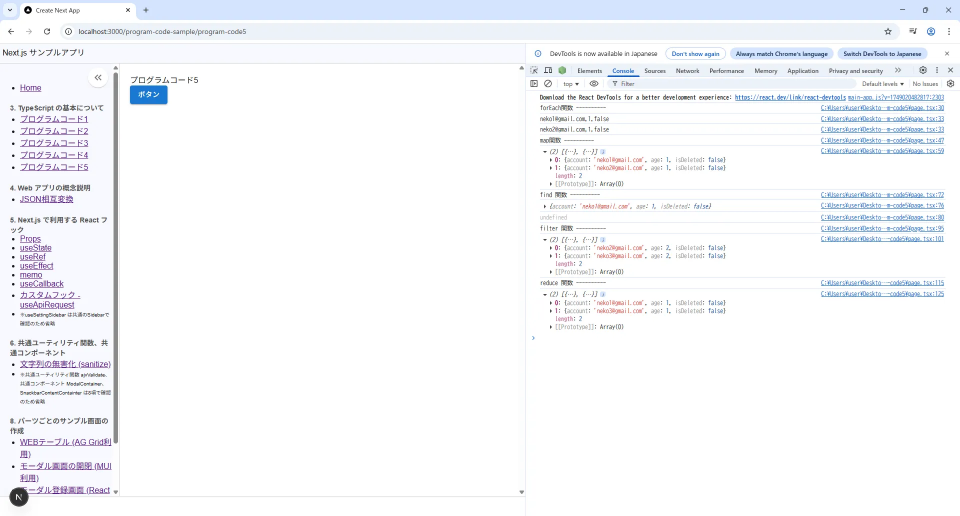The image size is (960, 516).
Task: Open source link page.tsx:115
Action: (882, 283)
